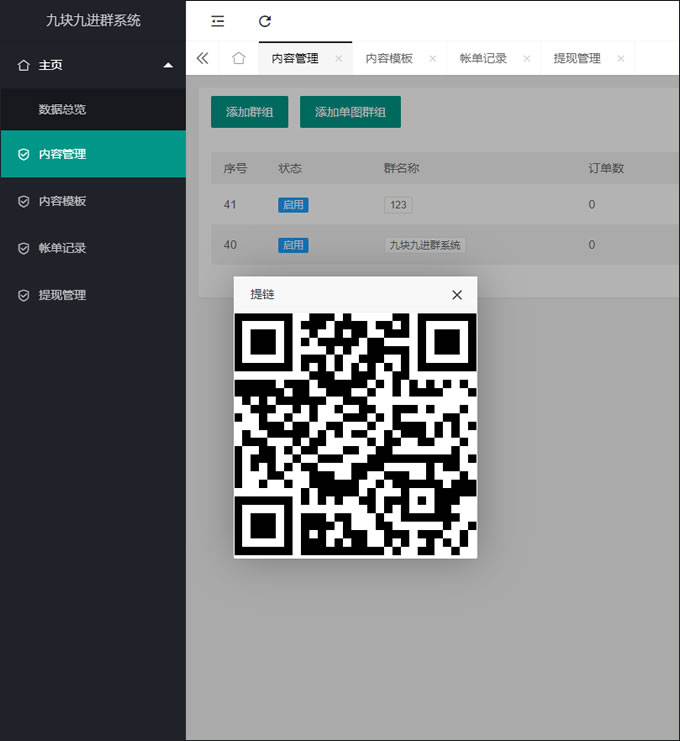Switch to the 提现管理 tab
The height and width of the screenshot is (741, 680).
pos(577,59)
